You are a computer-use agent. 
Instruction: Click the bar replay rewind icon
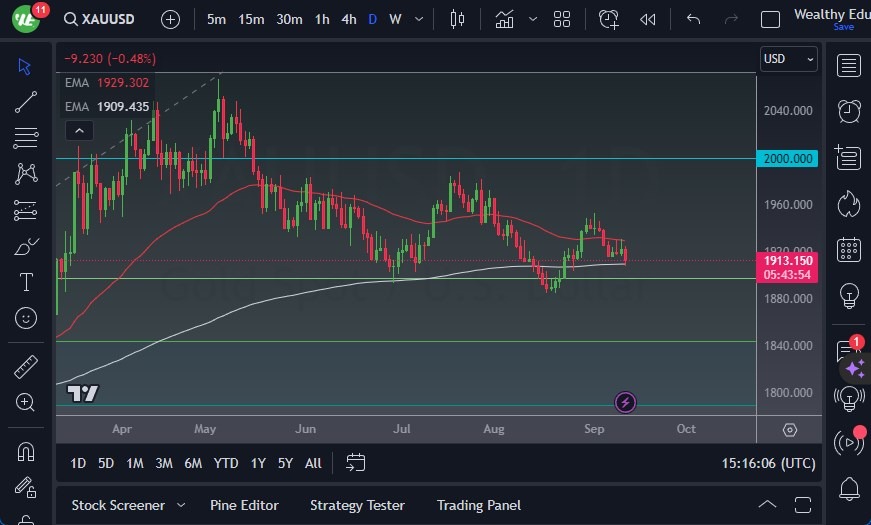pyautogui.click(x=648, y=19)
